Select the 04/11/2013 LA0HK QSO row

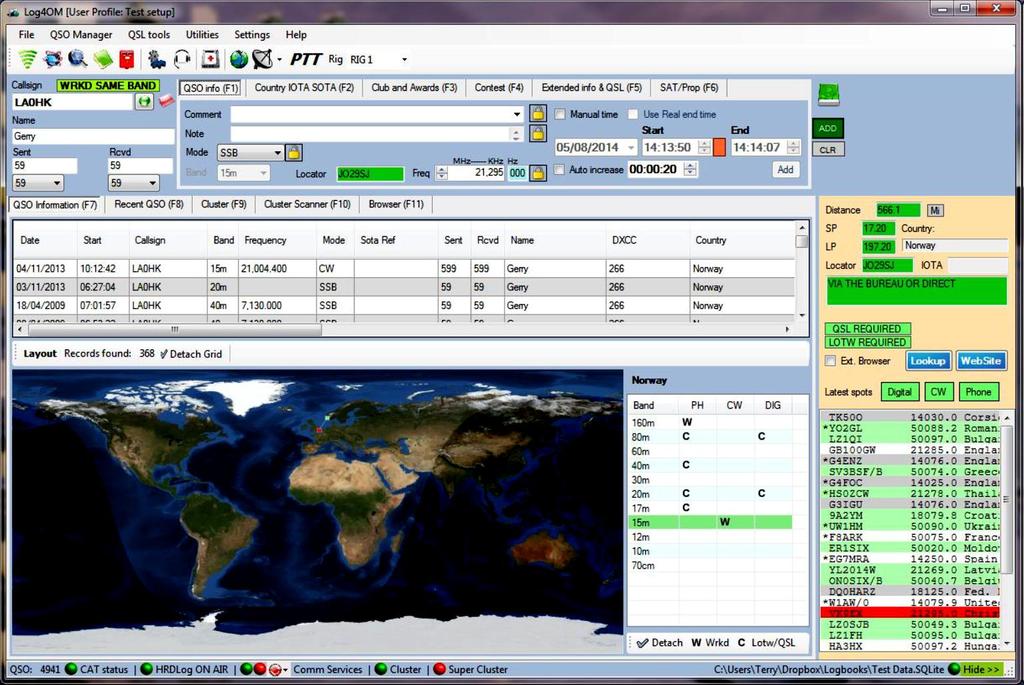point(405,268)
